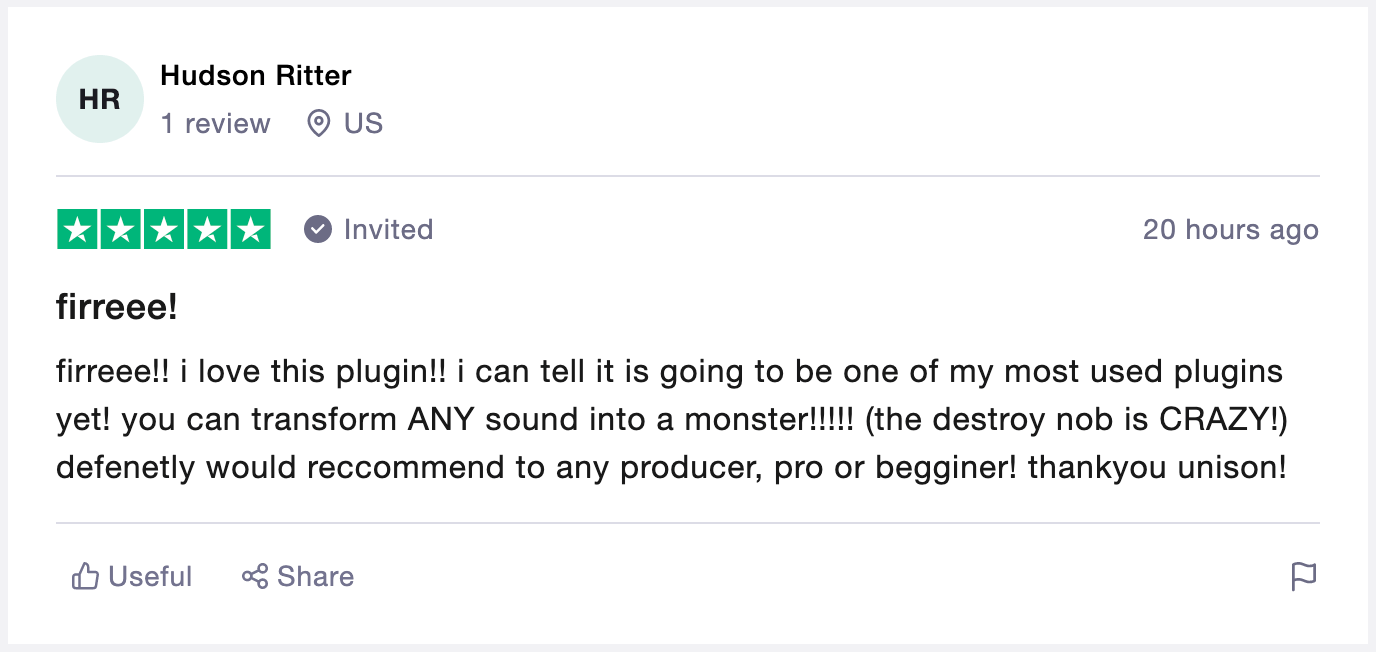Click the share network icon
Viewport: 1376px width, 652px height.
click(x=255, y=577)
